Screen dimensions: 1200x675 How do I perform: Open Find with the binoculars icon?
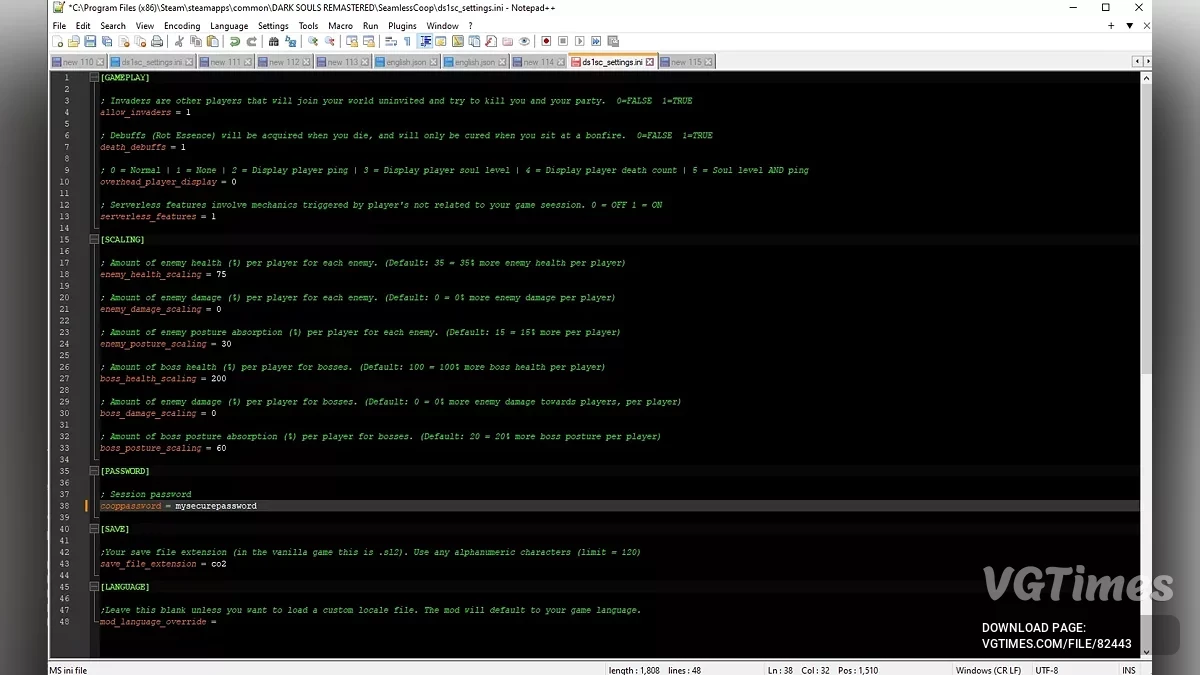point(274,41)
